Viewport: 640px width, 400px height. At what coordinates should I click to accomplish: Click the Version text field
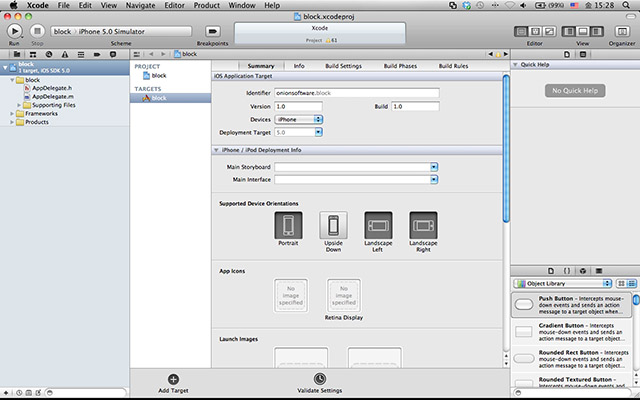298,106
